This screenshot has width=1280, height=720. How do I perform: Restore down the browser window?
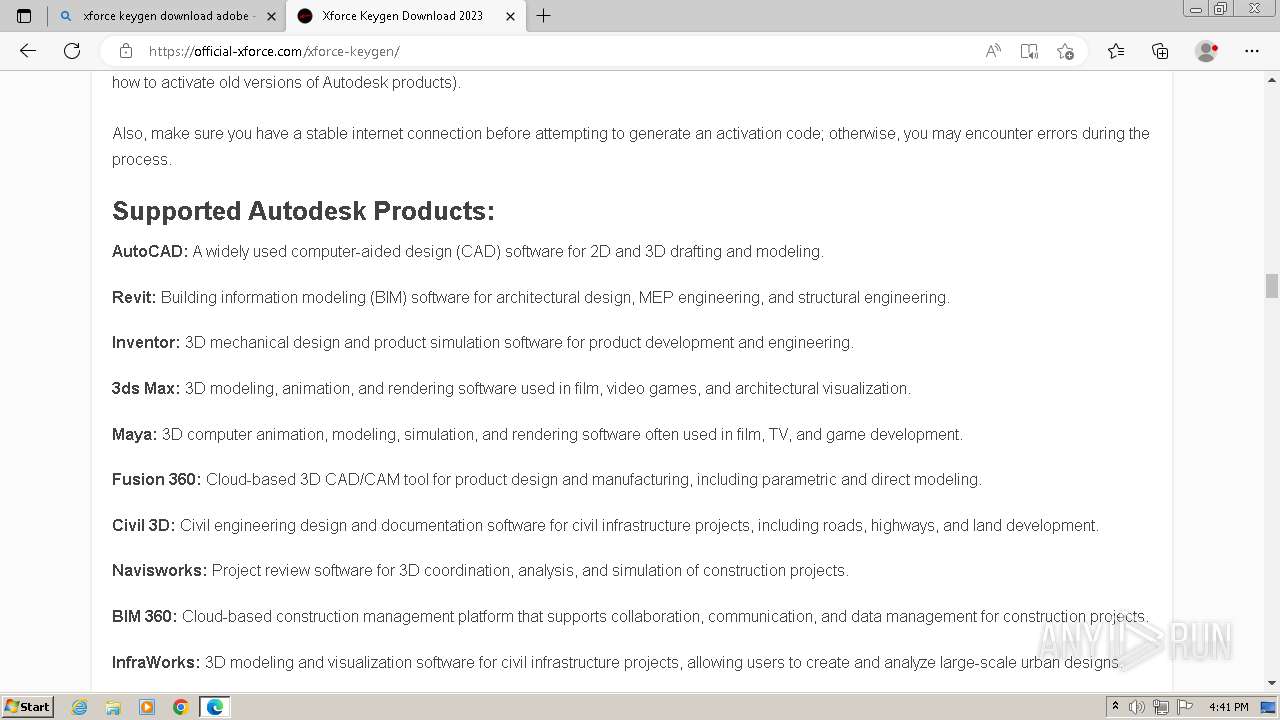pos(1220,9)
